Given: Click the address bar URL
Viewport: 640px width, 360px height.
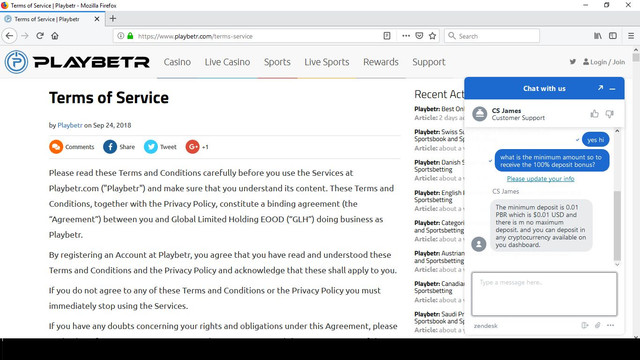Looking at the screenshot, I should (195, 36).
